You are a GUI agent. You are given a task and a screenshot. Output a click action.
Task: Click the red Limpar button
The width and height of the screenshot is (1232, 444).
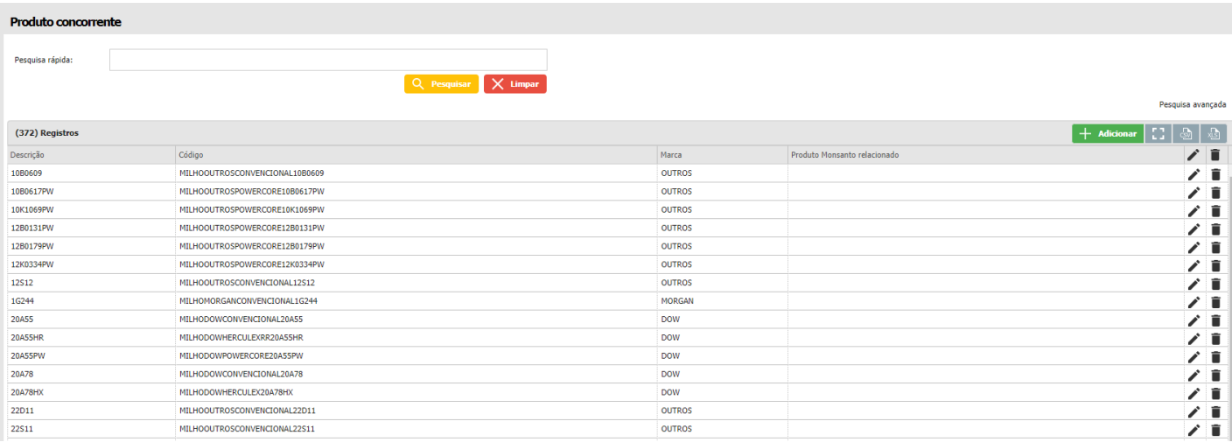(x=515, y=85)
